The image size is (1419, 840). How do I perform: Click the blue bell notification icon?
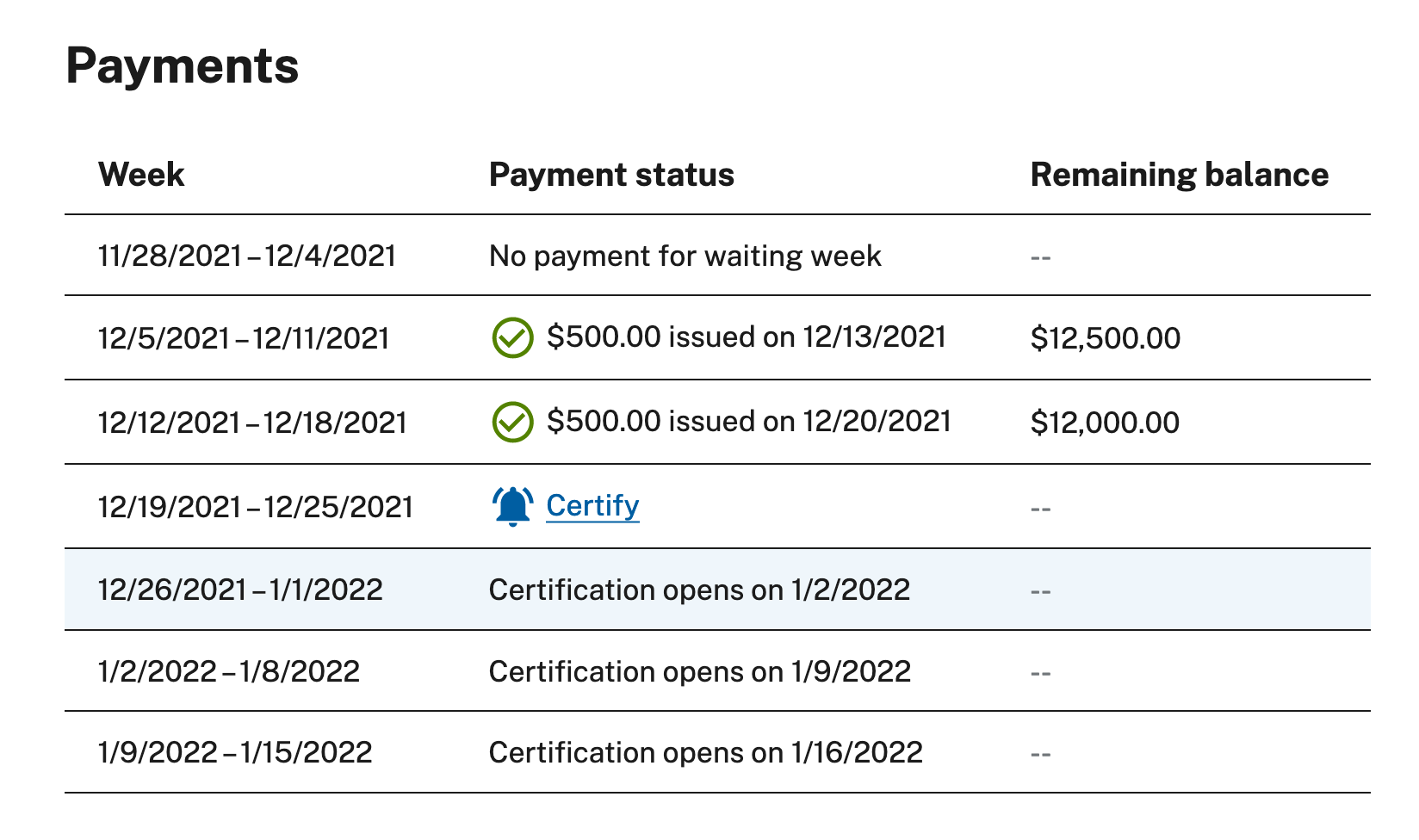point(512,506)
